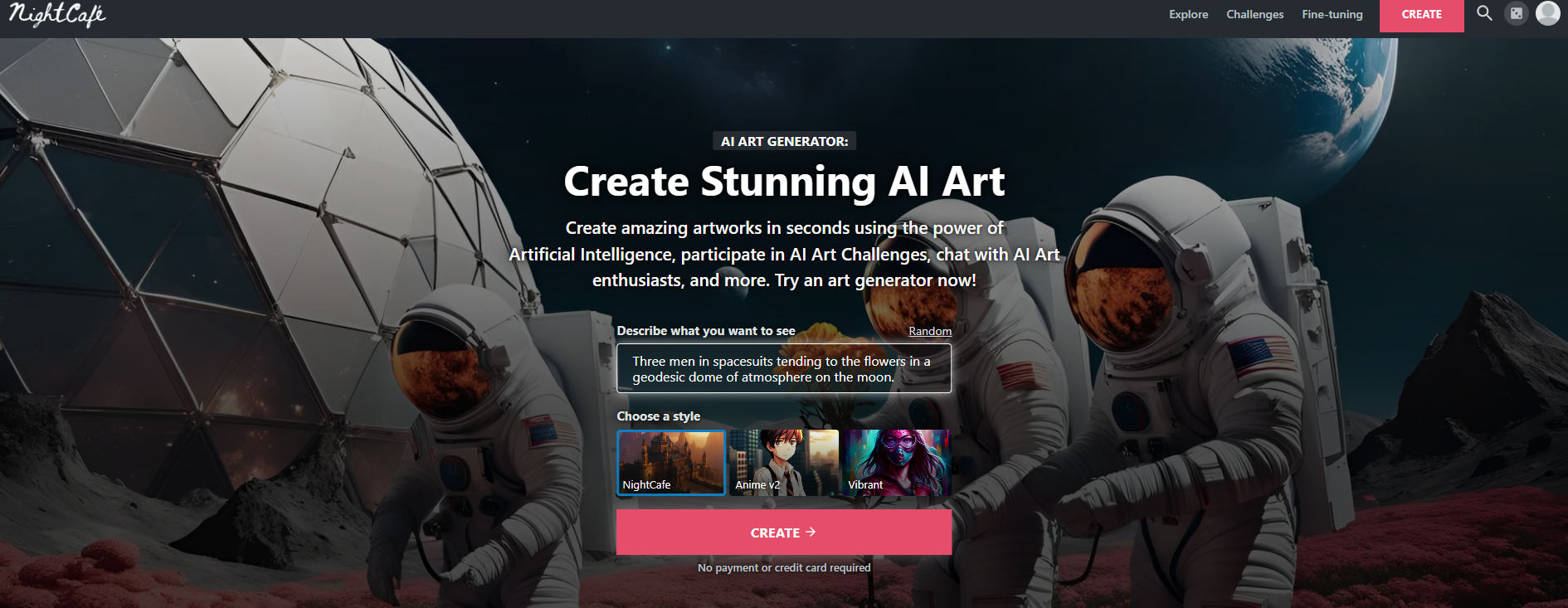Click the intro paragraph about AI Art Challenges

[784, 254]
